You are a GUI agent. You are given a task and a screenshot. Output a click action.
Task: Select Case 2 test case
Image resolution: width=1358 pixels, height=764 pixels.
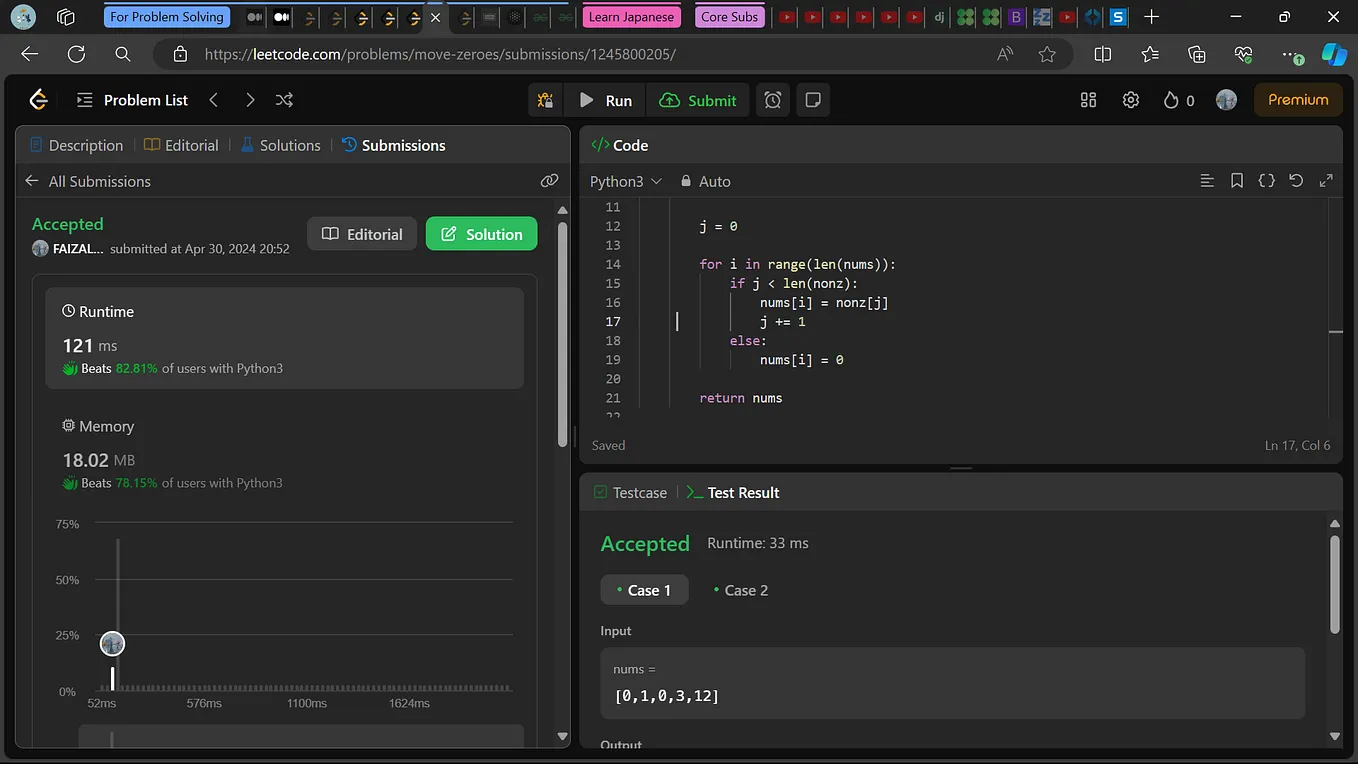tap(740, 590)
